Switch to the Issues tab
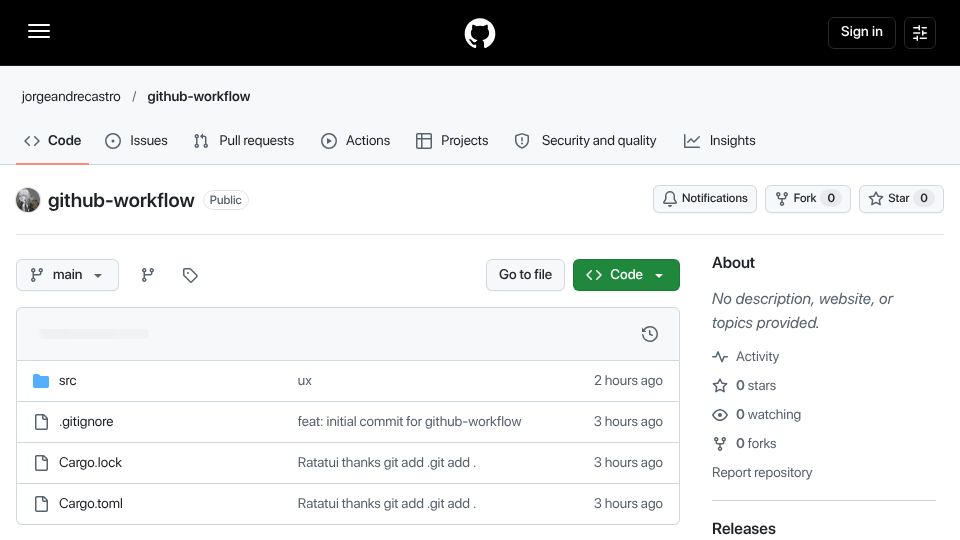Image resolution: width=960 pixels, height=540 pixels. point(136,141)
